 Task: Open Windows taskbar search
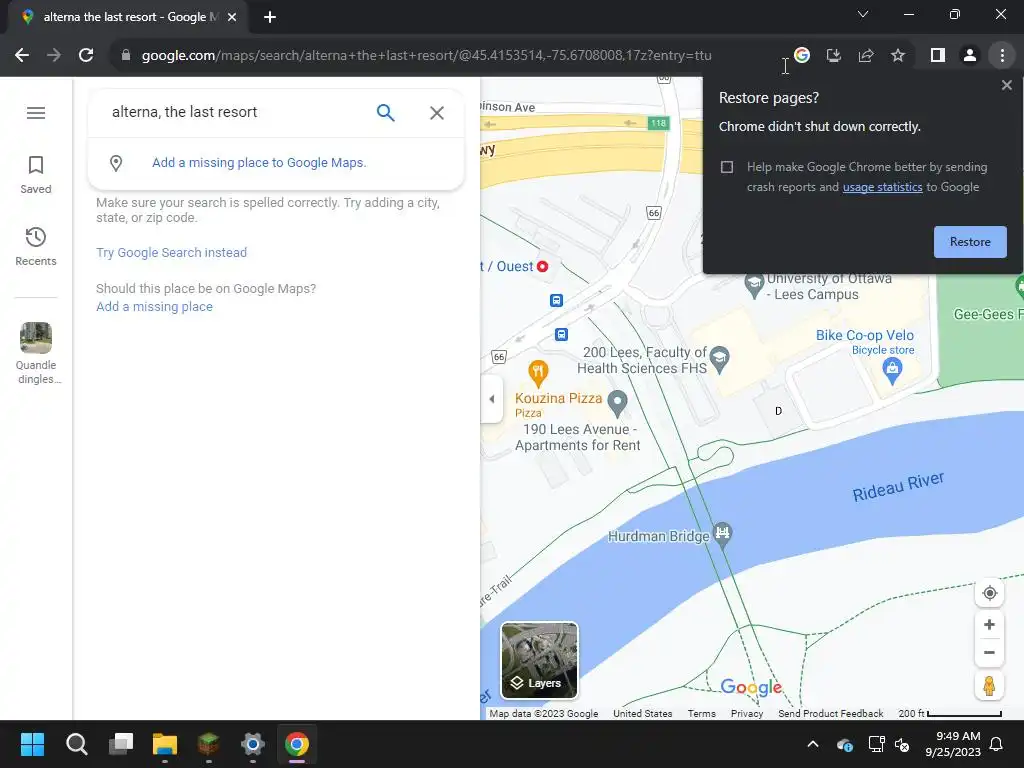click(x=76, y=744)
